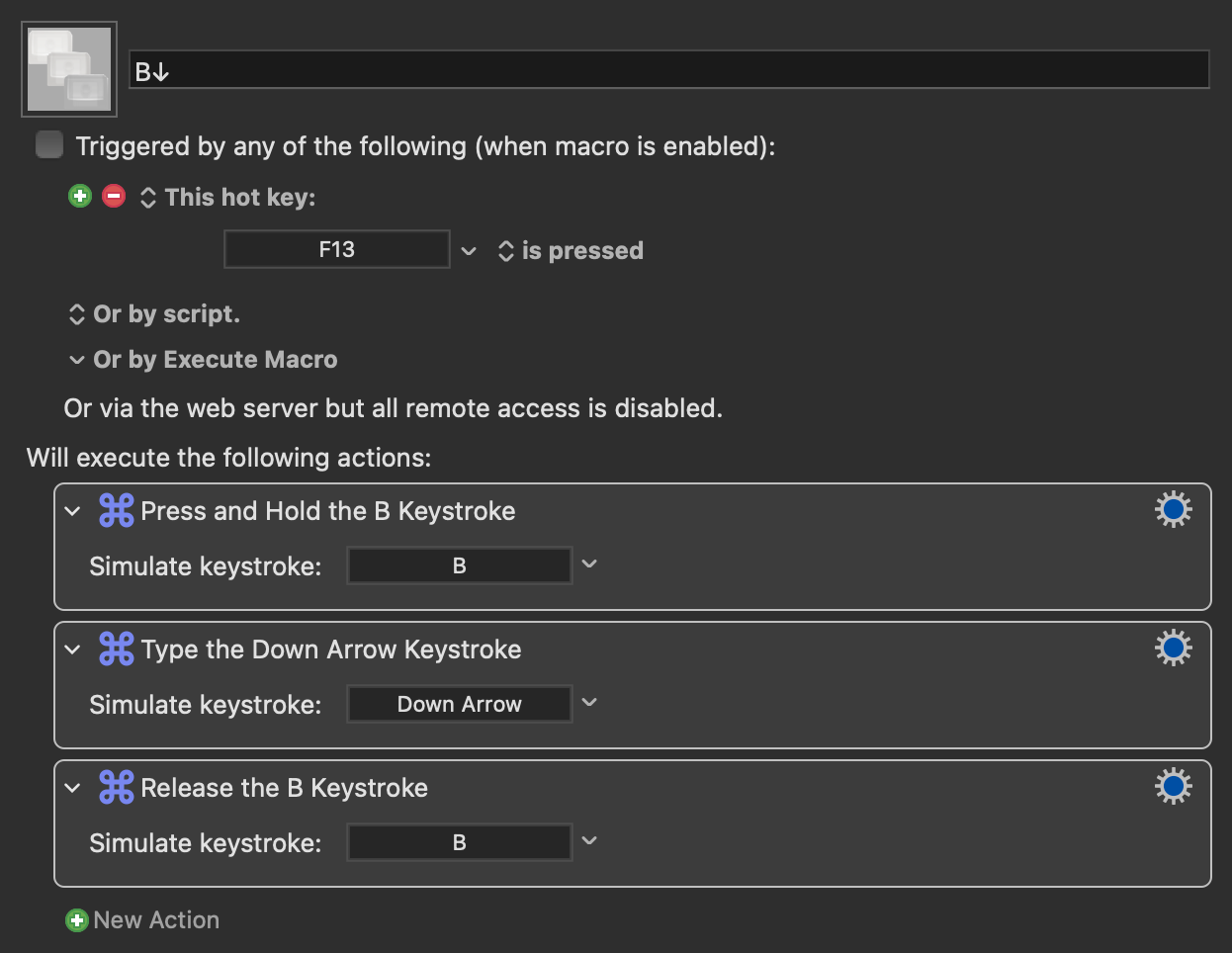Click the command icon on Release B action
This screenshot has height=953, width=1232.
click(x=117, y=787)
